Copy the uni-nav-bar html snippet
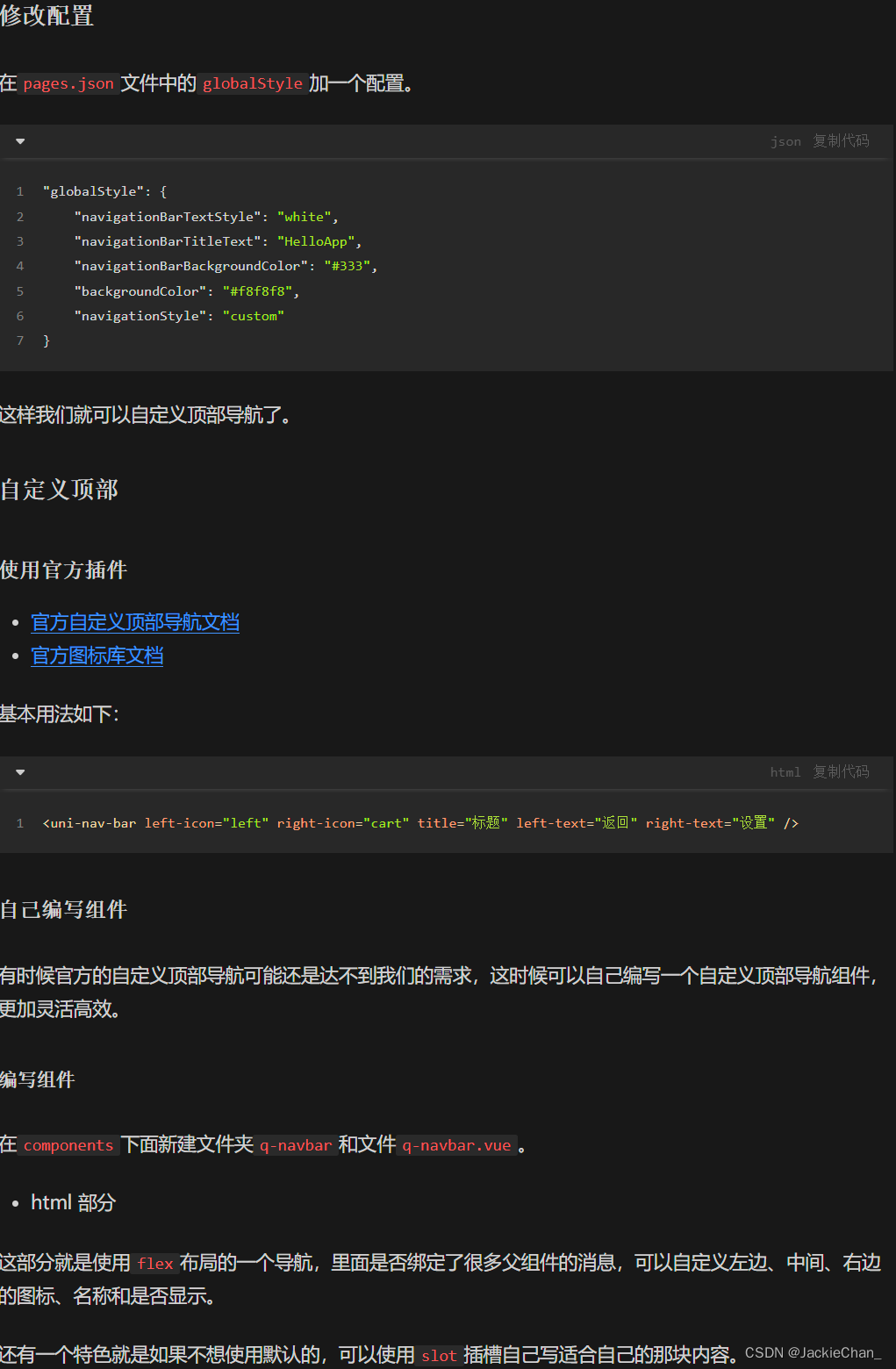Viewport: 896px width, 1369px height. coord(840,772)
